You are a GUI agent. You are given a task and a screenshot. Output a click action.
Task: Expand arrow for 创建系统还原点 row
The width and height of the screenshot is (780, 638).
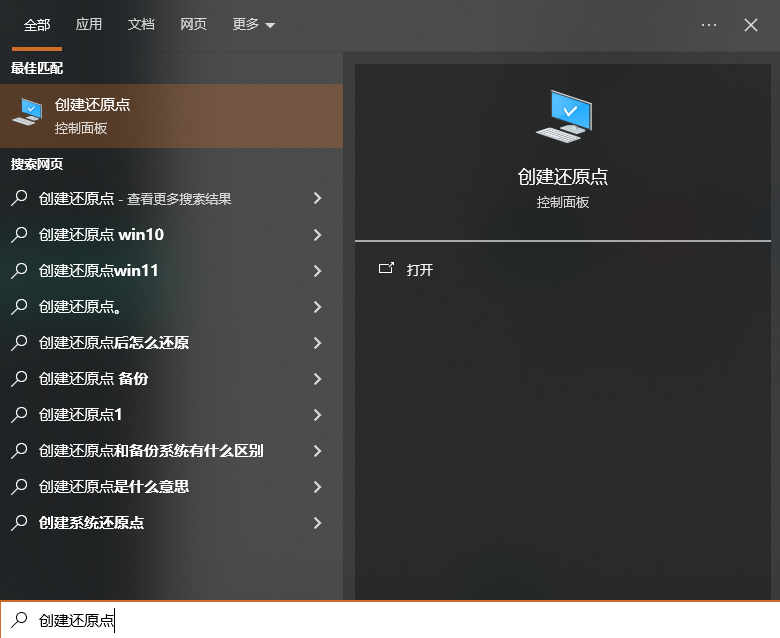(x=317, y=523)
